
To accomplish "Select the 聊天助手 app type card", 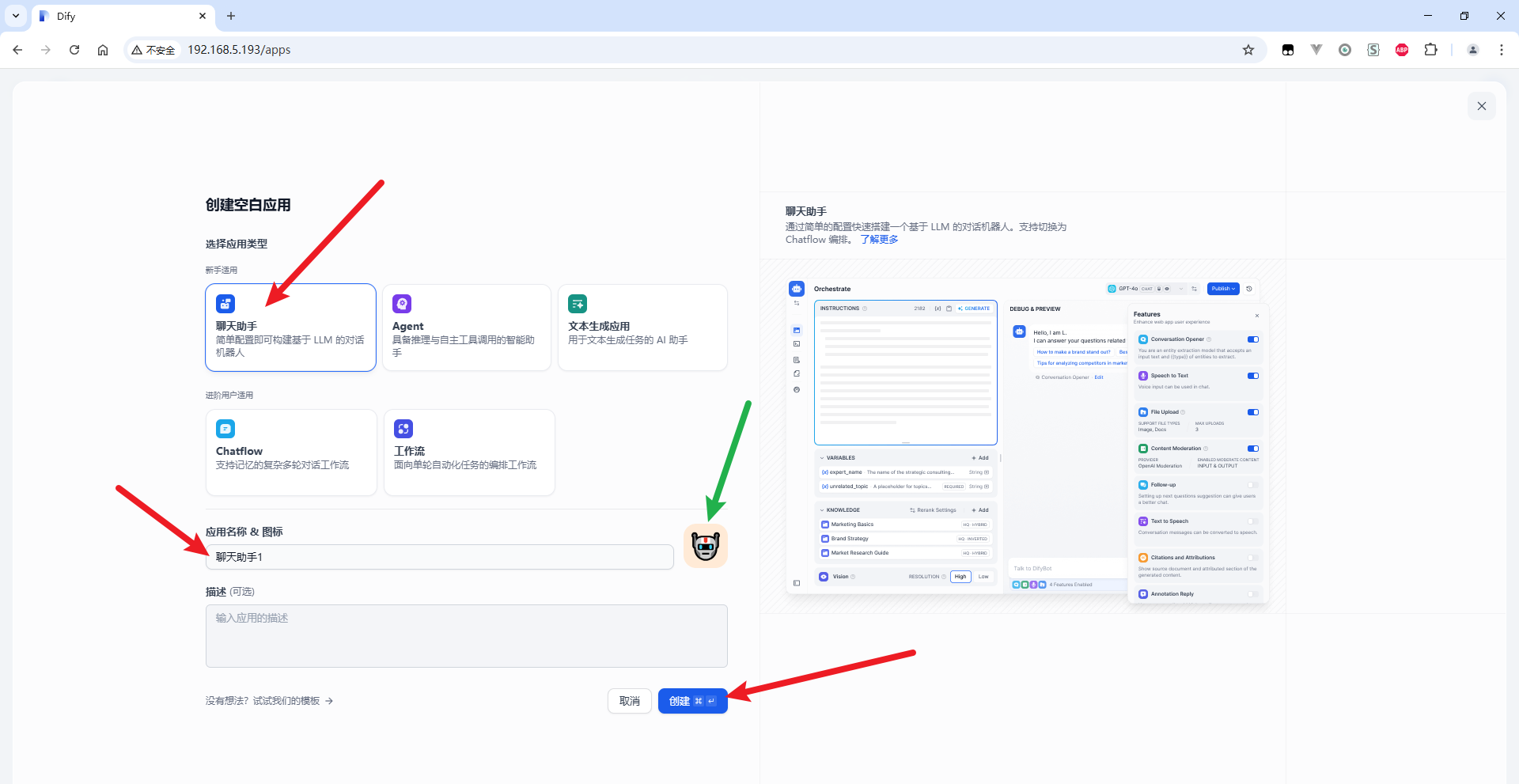I will pyautogui.click(x=290, y=328).
